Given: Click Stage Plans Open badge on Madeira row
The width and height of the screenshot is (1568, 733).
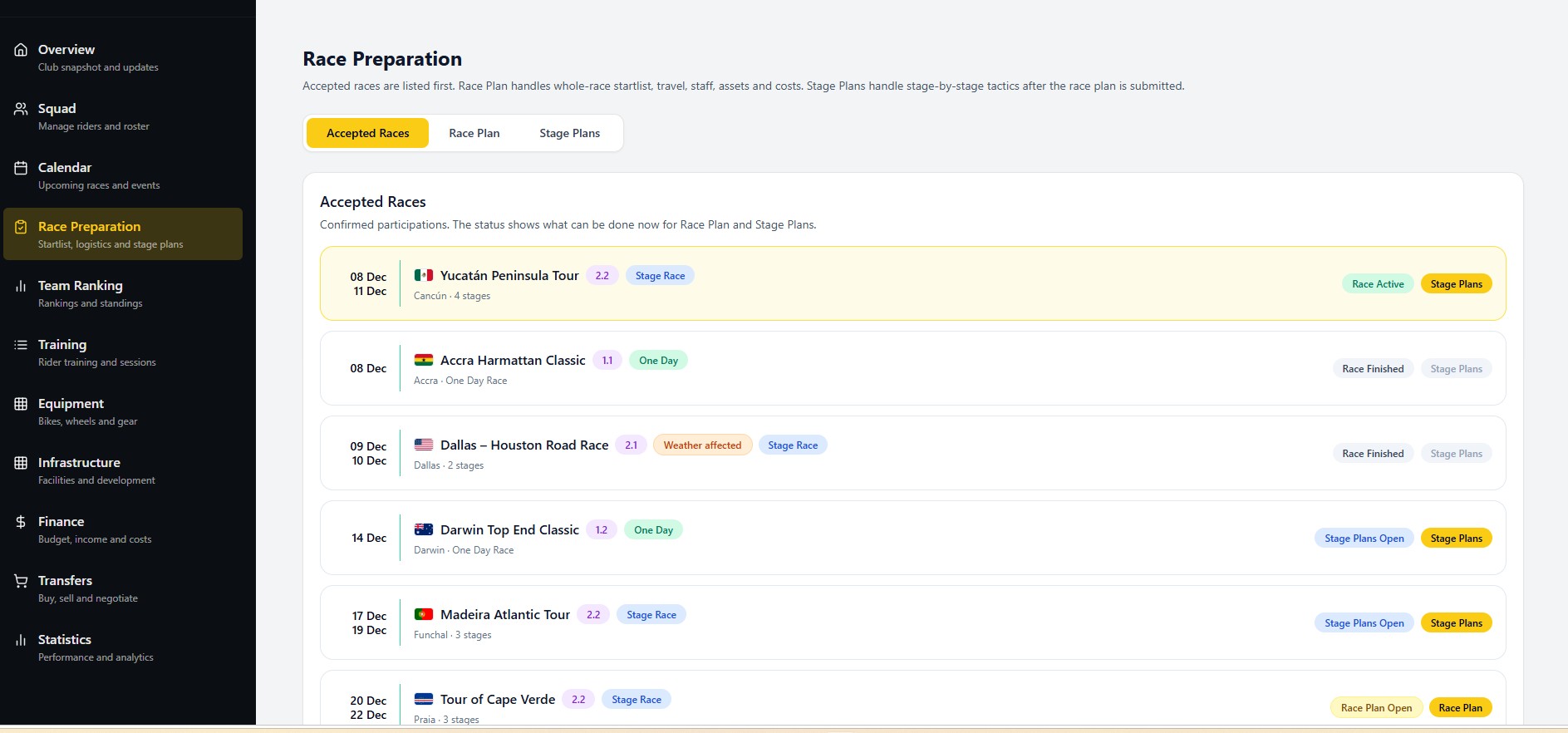Looking at the screenshot, I should (x=1364, y=623).
